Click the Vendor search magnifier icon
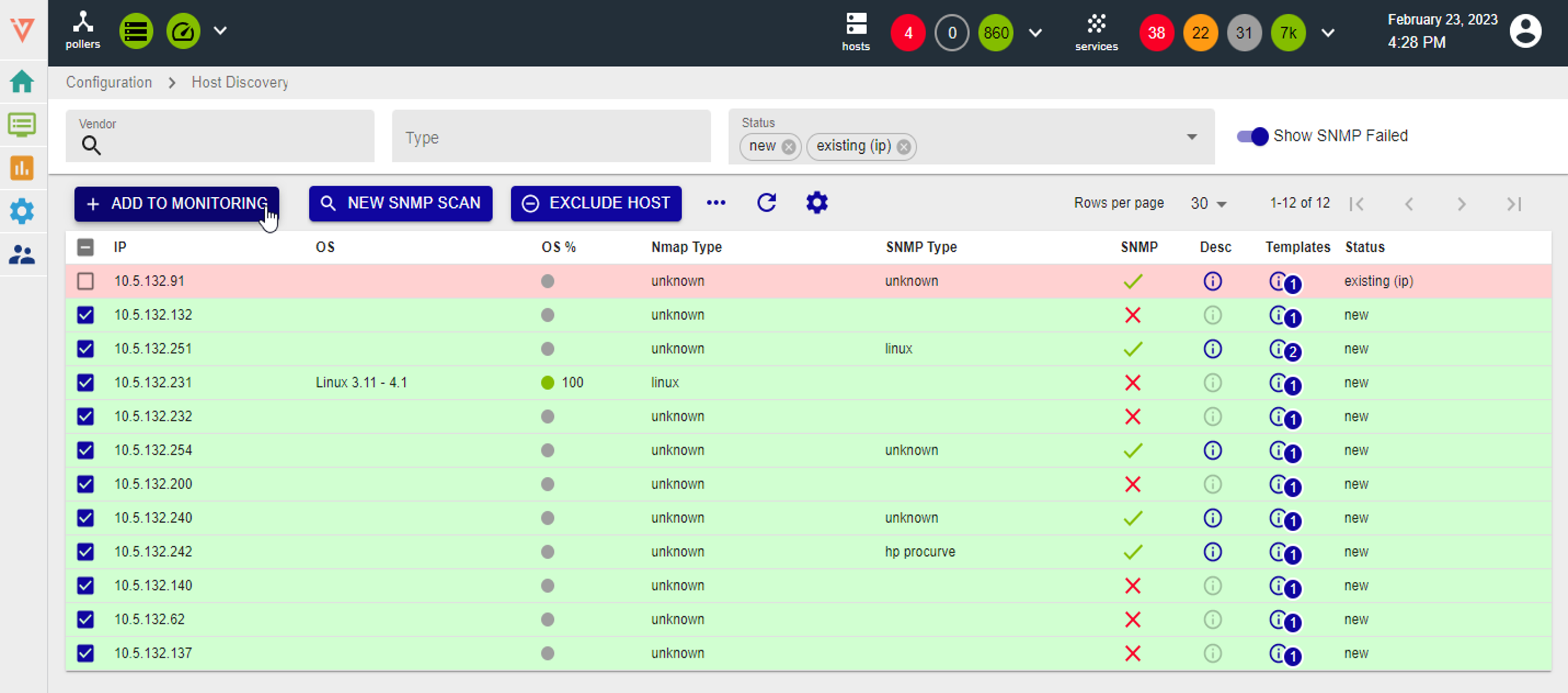Screen dimensions: 1568x693 coord(91,146)
